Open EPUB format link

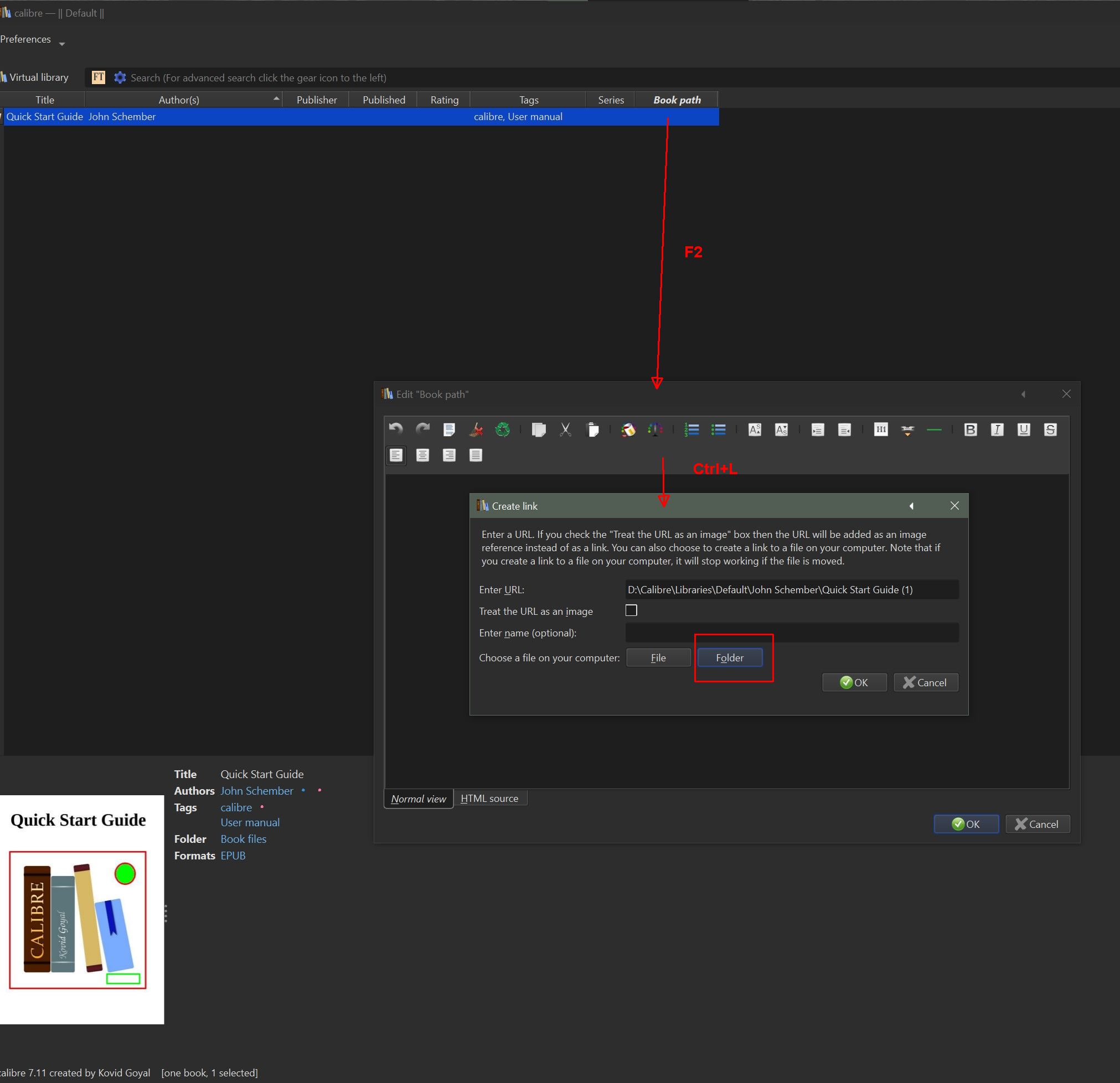pos(233,855)
